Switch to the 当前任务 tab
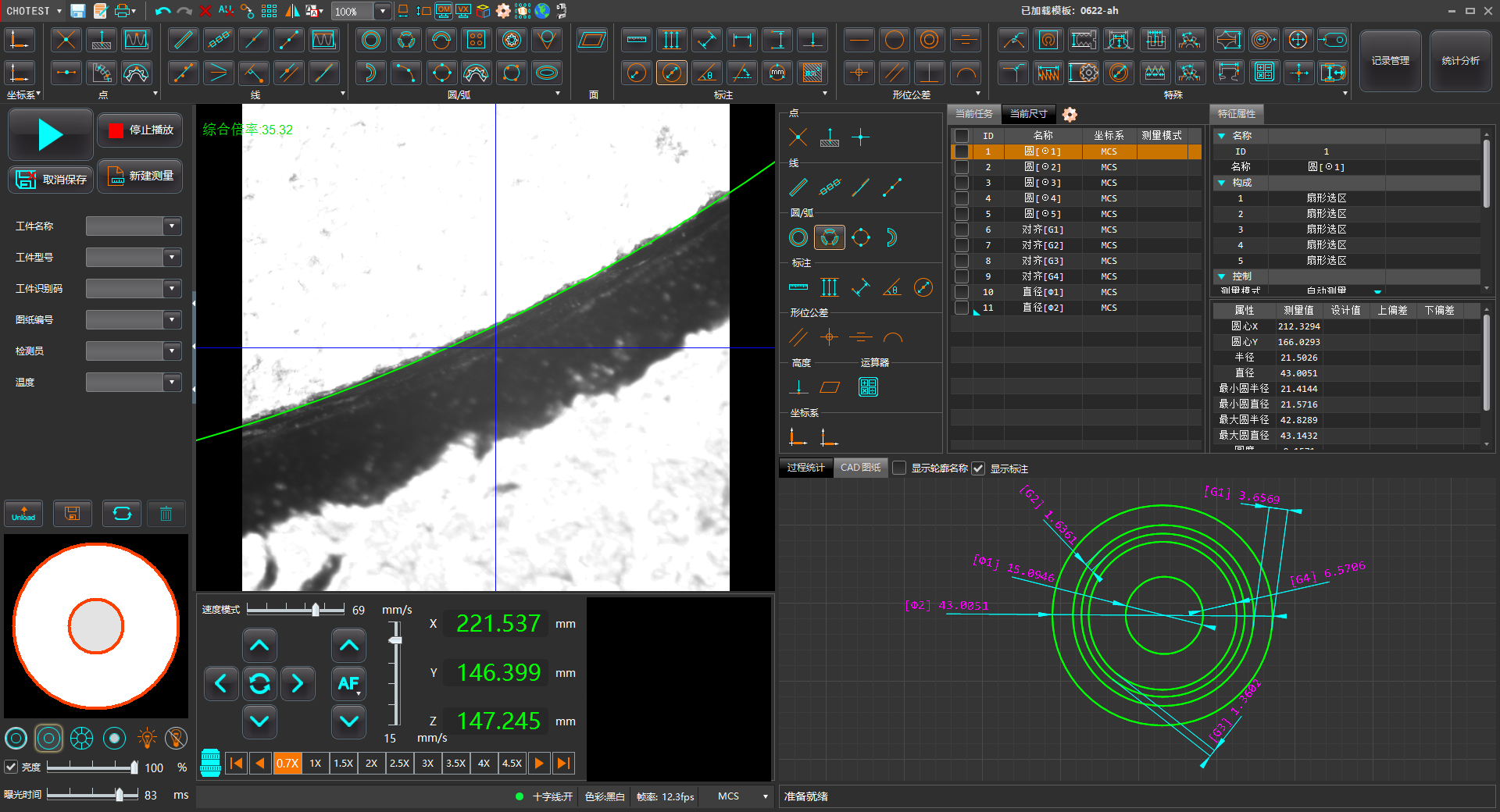Screen dimensions: 1500x812 973,114
